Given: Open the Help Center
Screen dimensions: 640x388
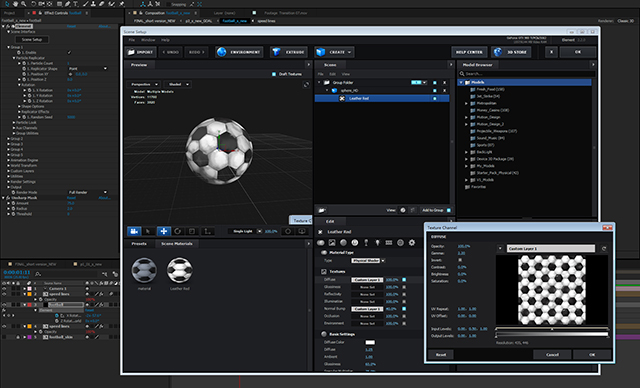Looking at the screenshot, I should (469, 52).
